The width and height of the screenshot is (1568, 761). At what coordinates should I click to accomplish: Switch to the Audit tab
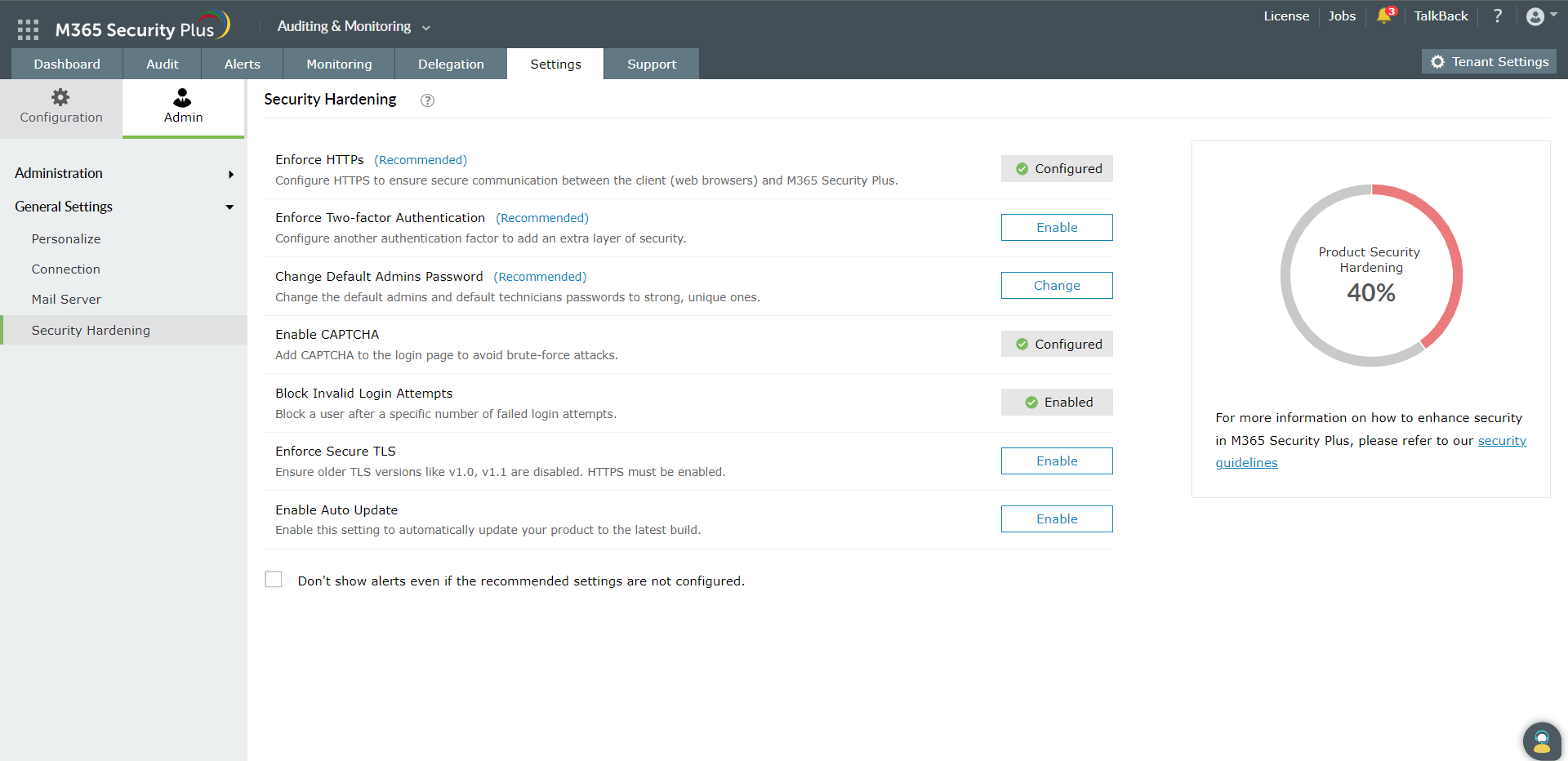pos(163,64)
